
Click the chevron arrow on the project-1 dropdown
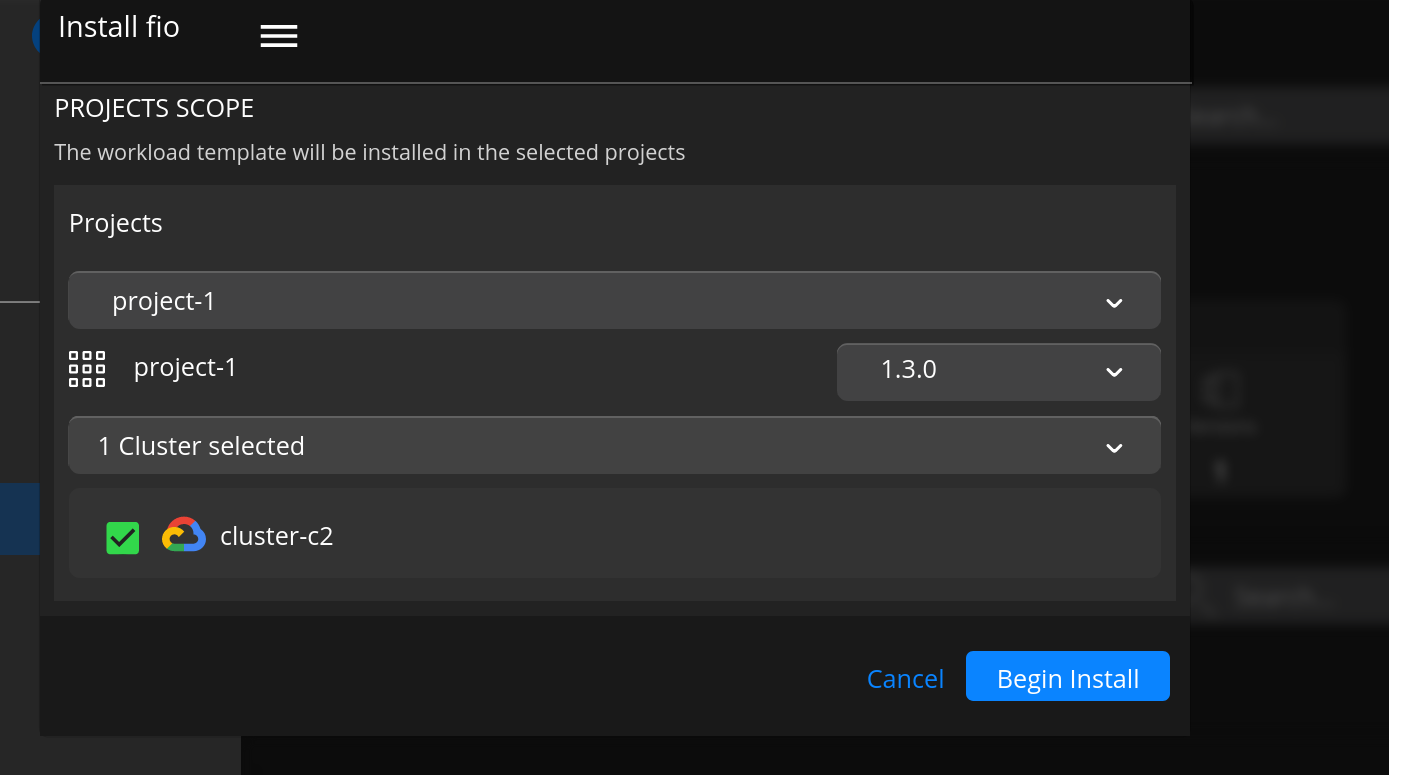coord(1114,302)
